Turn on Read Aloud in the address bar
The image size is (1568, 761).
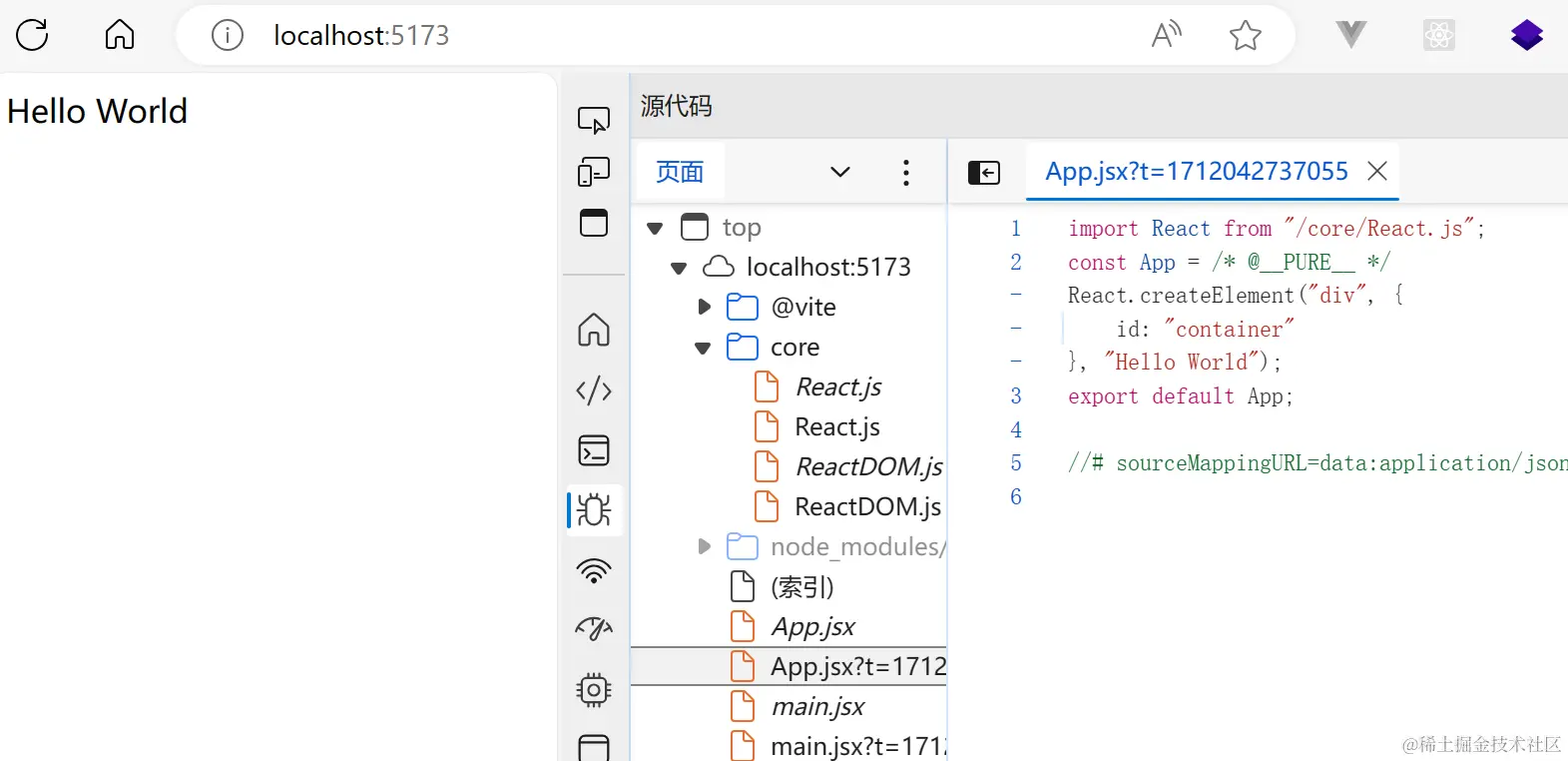[x=1166, y=35]
